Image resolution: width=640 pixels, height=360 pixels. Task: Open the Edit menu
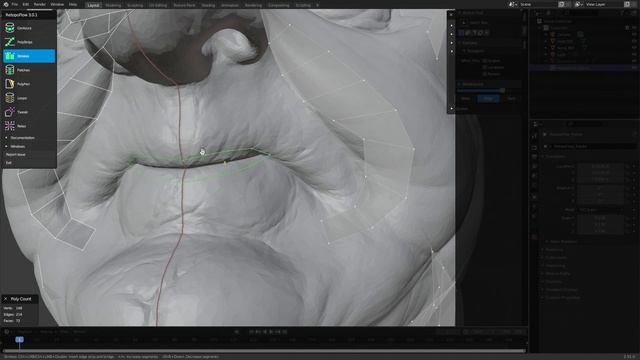(26, 4)
